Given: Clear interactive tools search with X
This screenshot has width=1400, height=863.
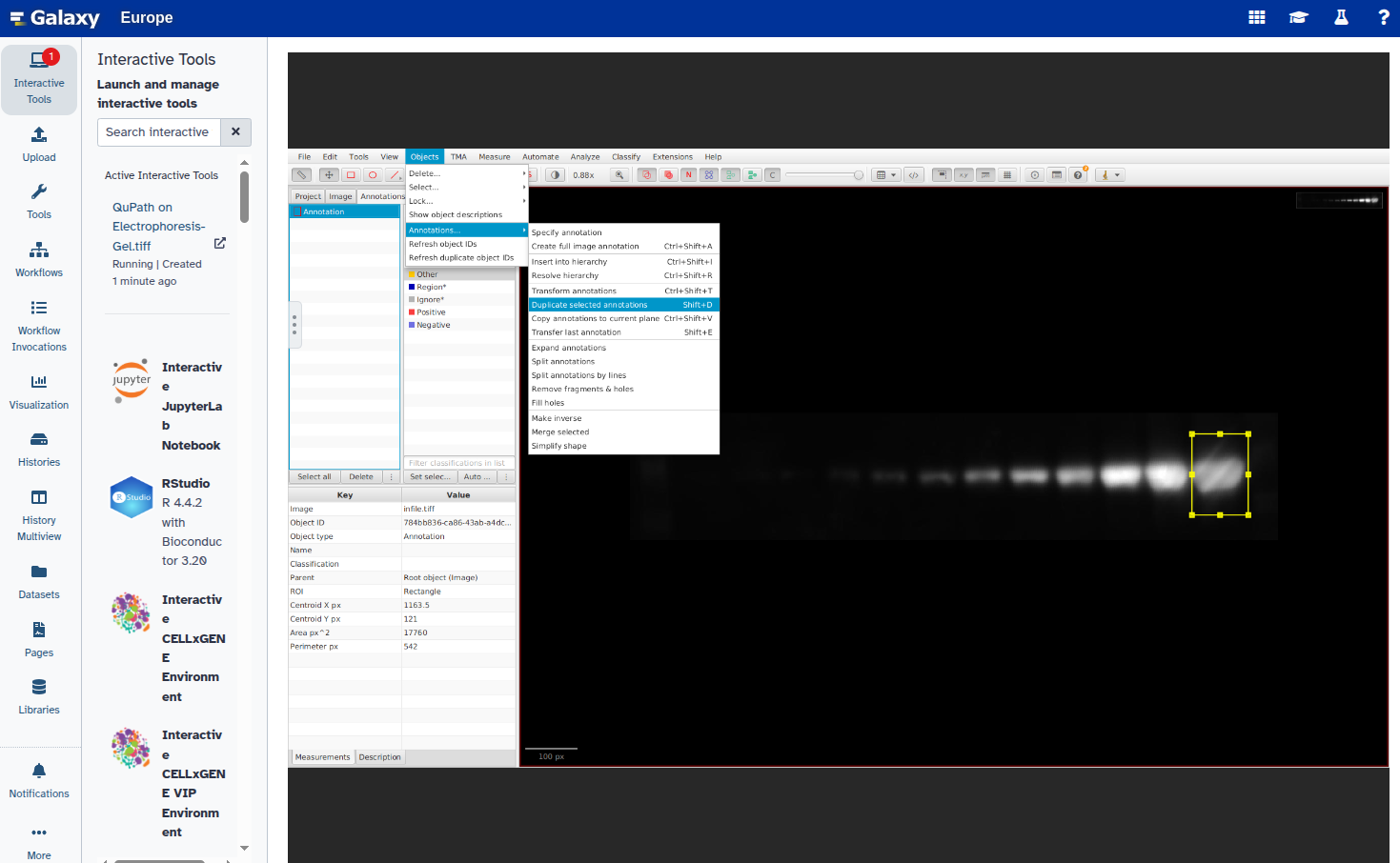Looking at the screenshot, I should tap(235, 132).
